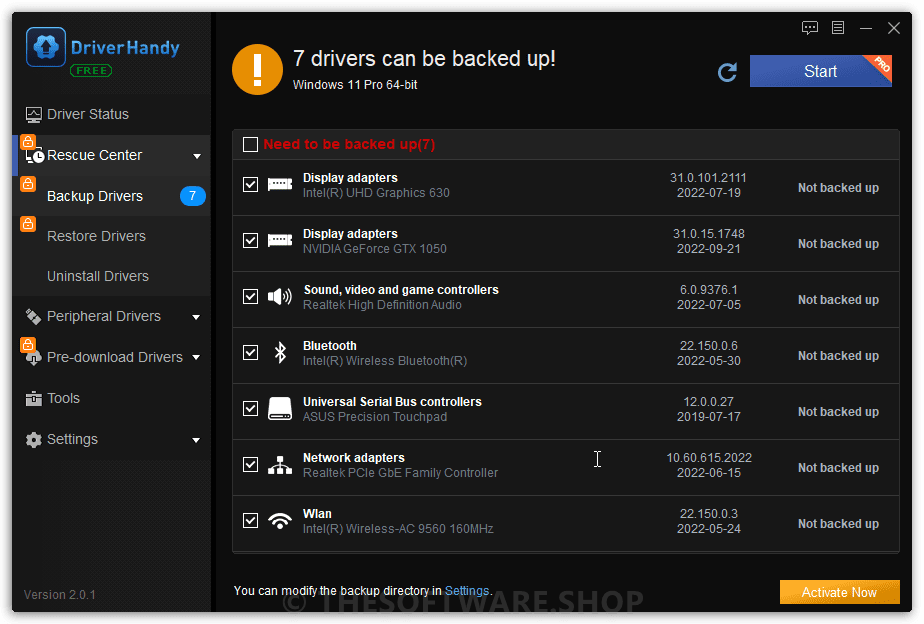Open Uninstall Drivers
924x624 pixels.
[111, 276]
